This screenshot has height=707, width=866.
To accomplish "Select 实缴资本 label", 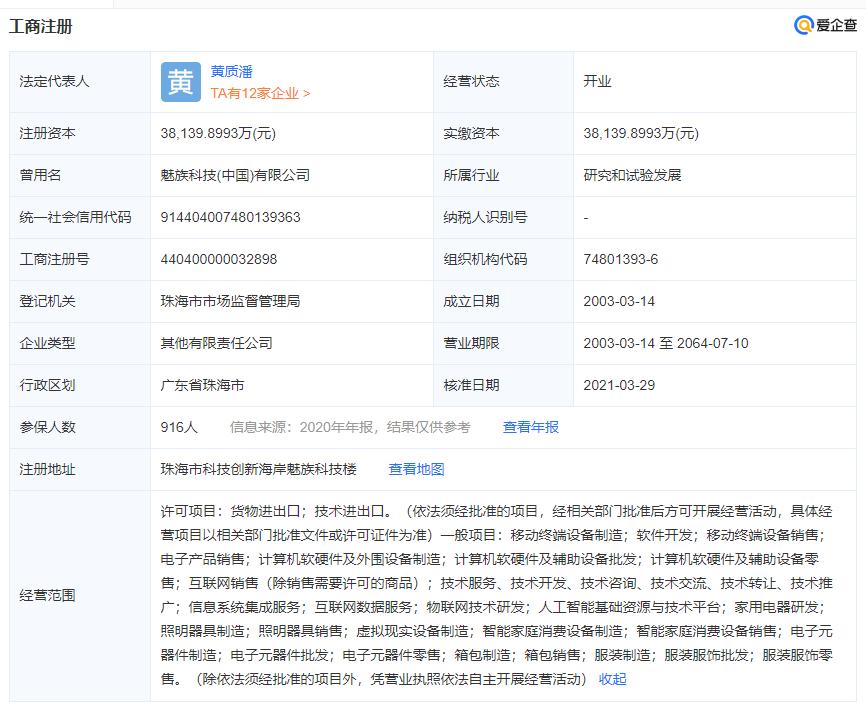I will 471,133.
